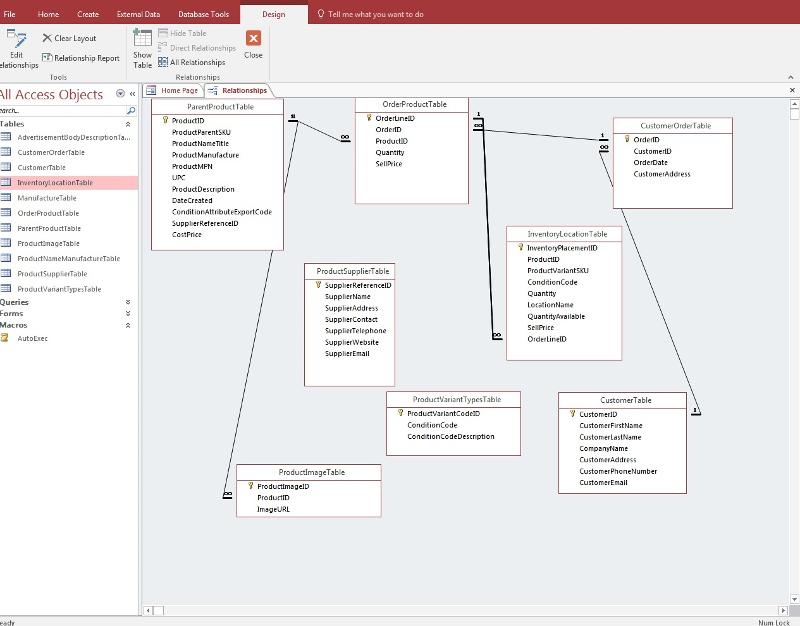The image size is (800, 626).
Task: Click the orange Close icon in ribbon
Action: (253, 39)
